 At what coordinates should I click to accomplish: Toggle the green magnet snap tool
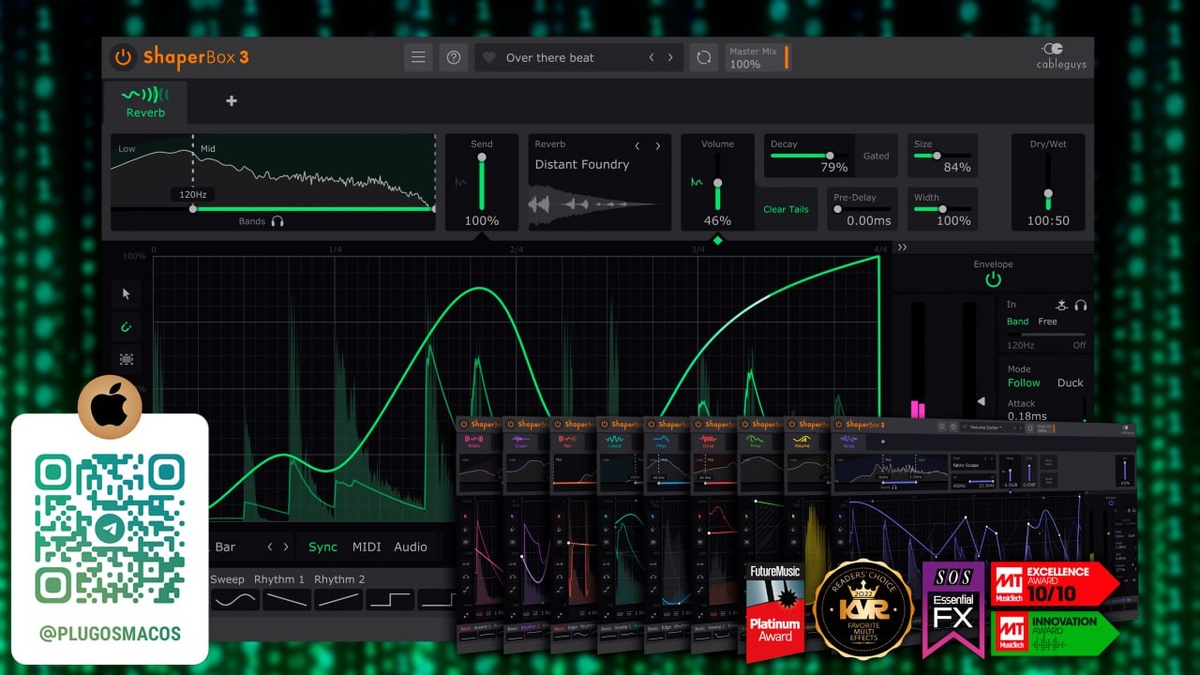127,327
